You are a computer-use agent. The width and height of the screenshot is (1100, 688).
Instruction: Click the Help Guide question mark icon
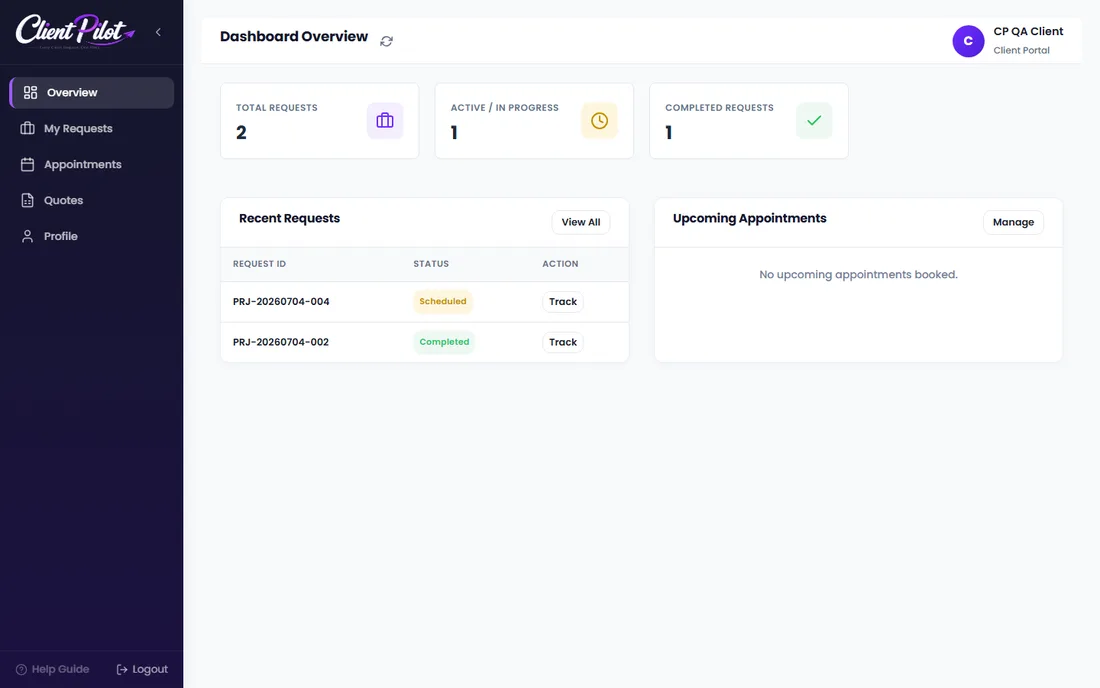coord(21,670)
